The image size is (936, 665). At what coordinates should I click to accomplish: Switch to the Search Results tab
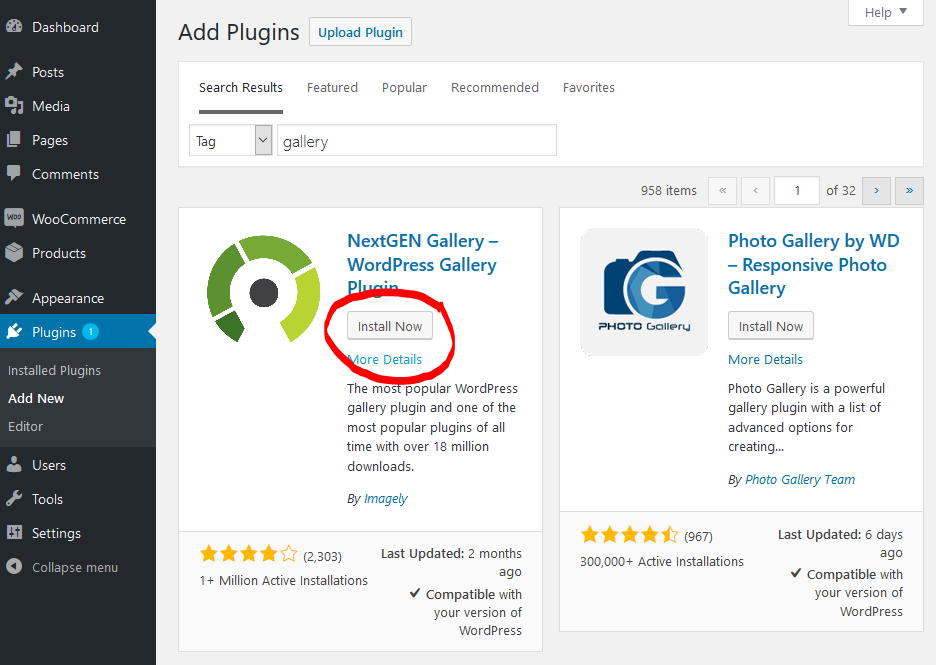coord(241,88)
